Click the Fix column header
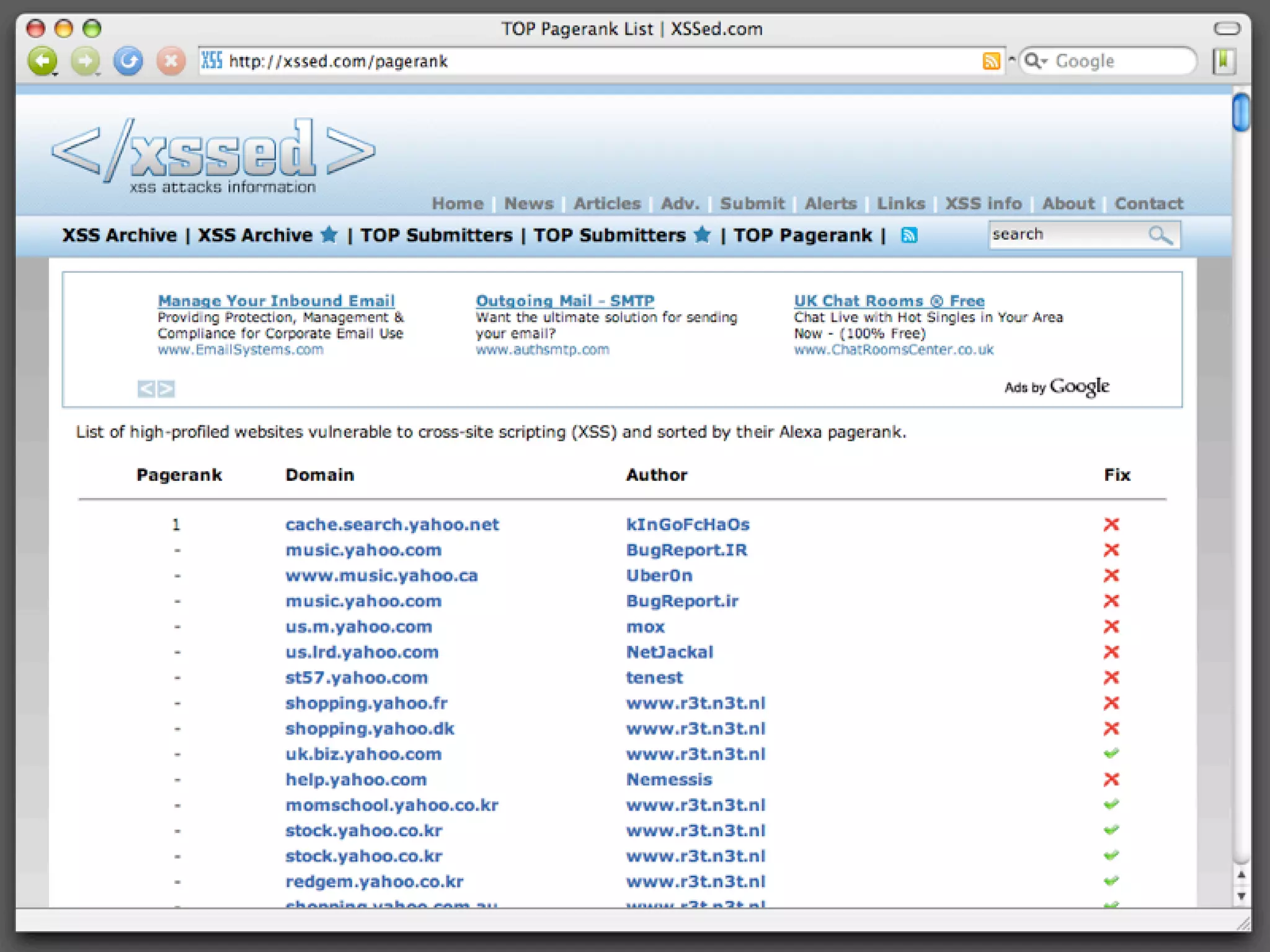 pyautogui.click(x=1117, y=475)
